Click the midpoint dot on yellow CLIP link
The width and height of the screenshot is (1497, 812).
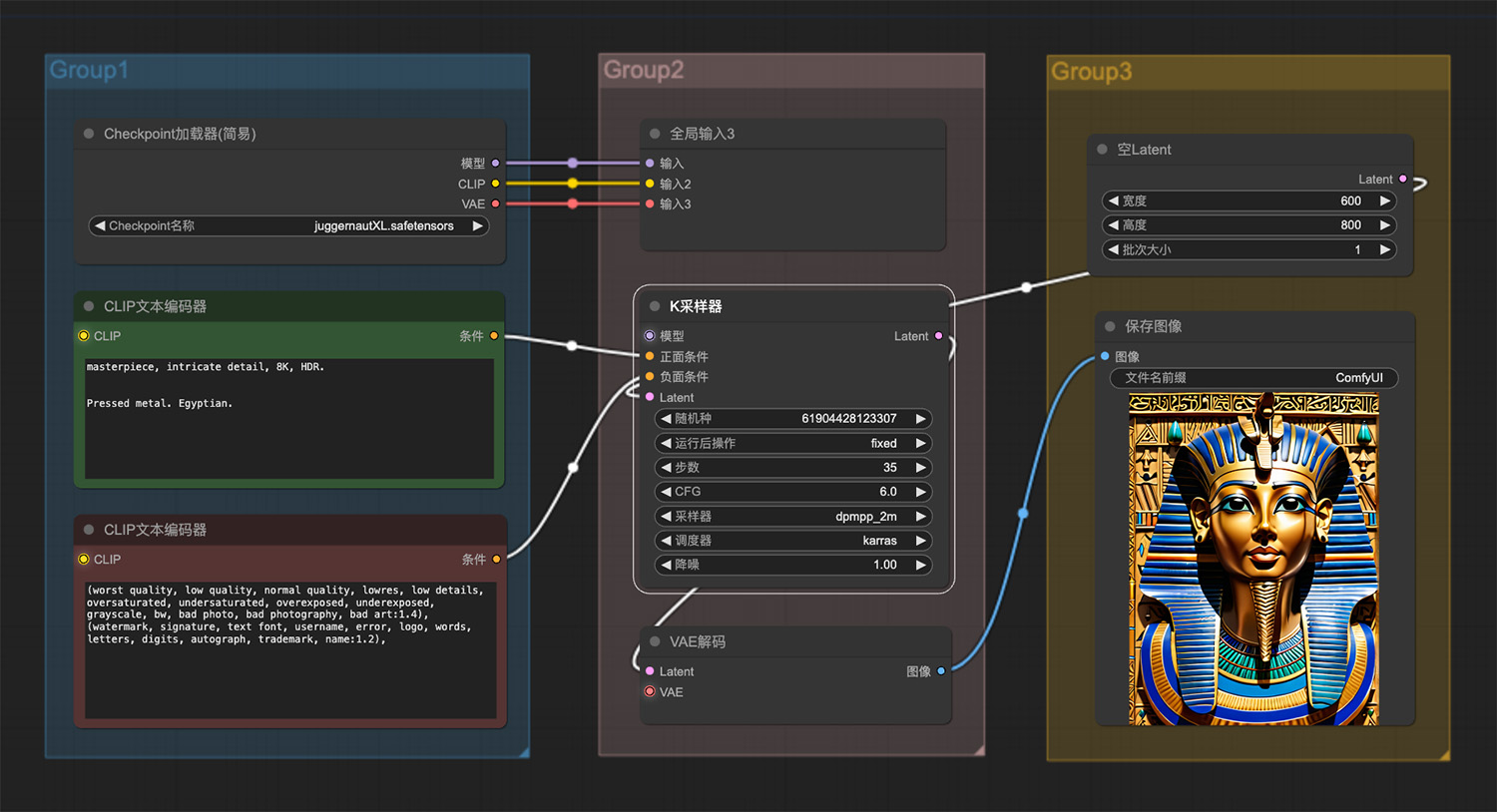pyautogui.click(x=572, y=184)
